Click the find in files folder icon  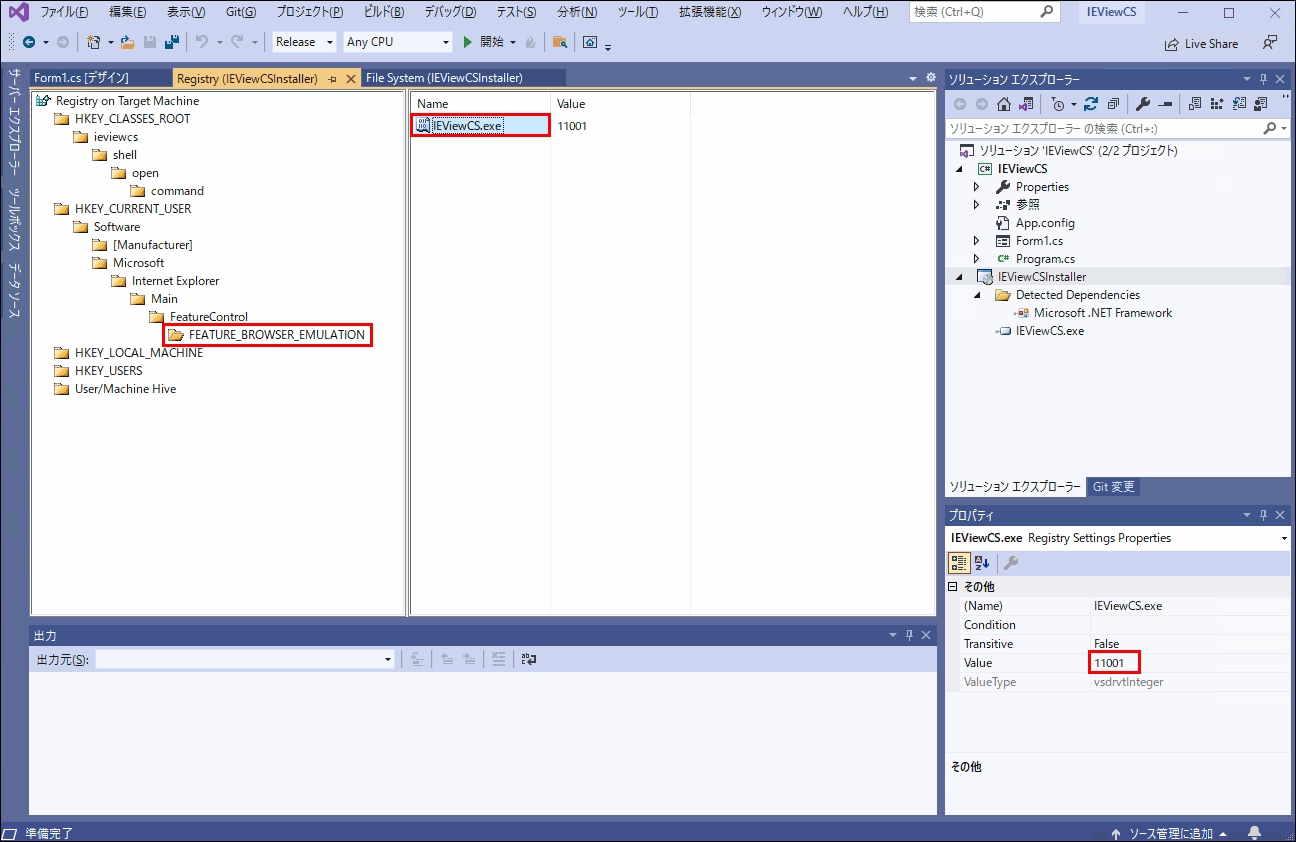tap(560, 42)
